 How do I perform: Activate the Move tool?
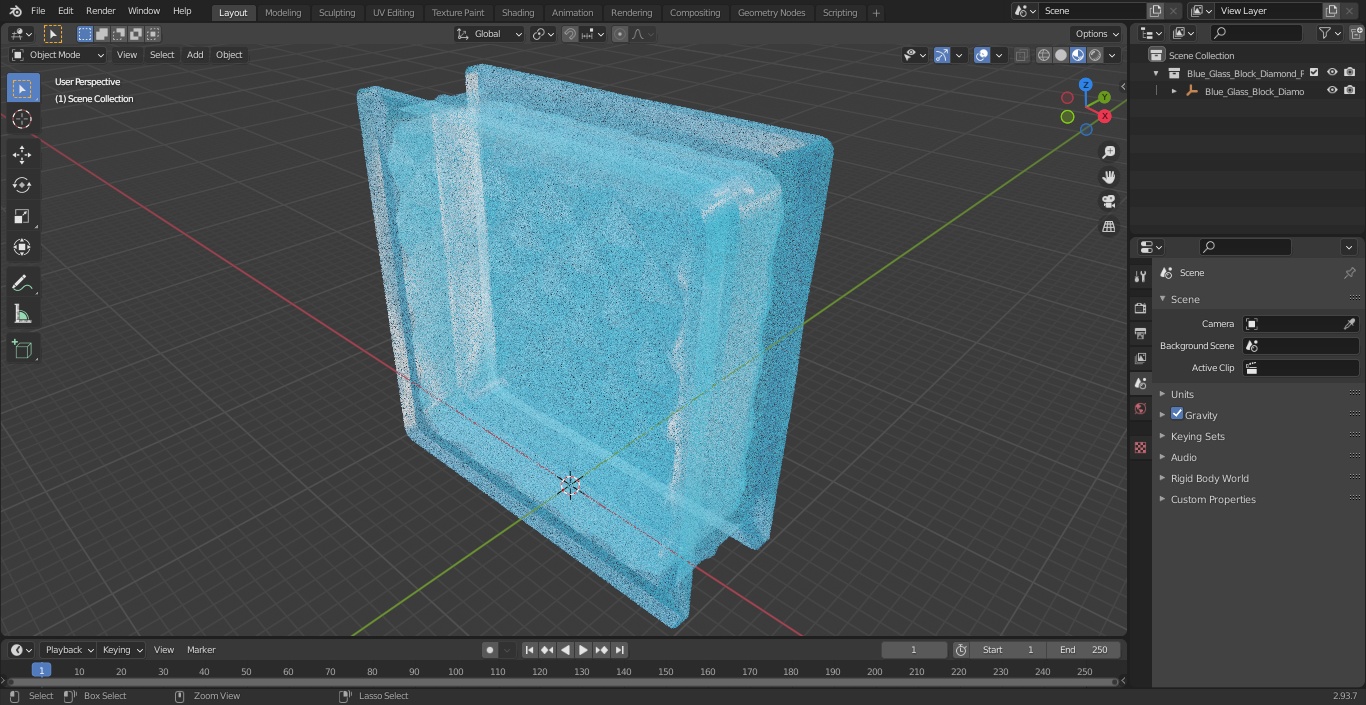[22, 154]
